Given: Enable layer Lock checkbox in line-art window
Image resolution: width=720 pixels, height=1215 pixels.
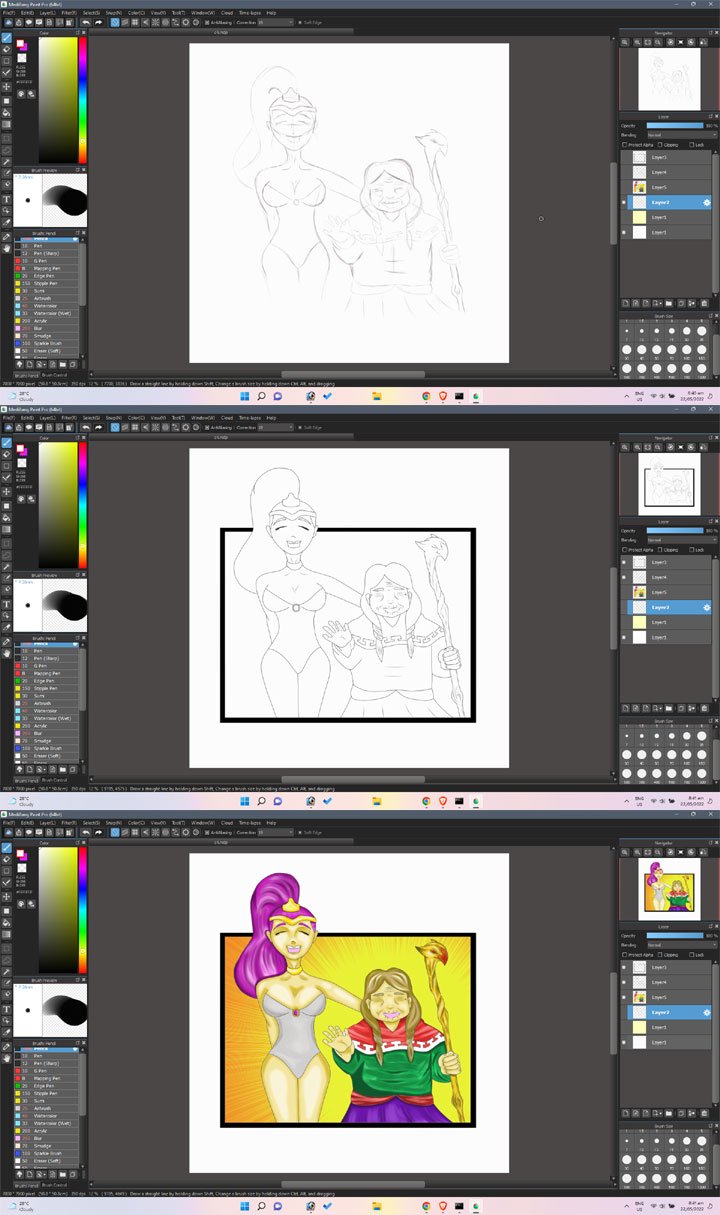Looking at the screenshot, I should coord(692,550).
